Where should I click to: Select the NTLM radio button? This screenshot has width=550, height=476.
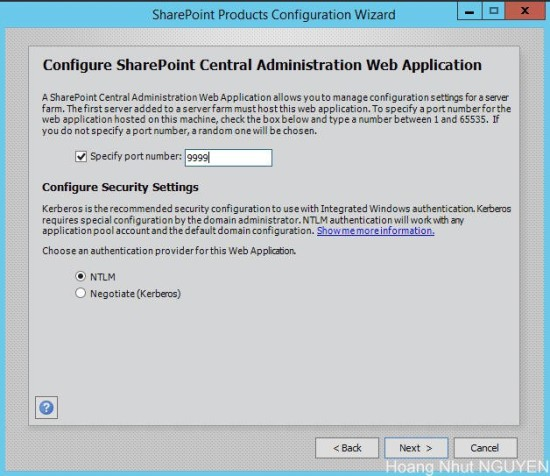pos(80,276)
